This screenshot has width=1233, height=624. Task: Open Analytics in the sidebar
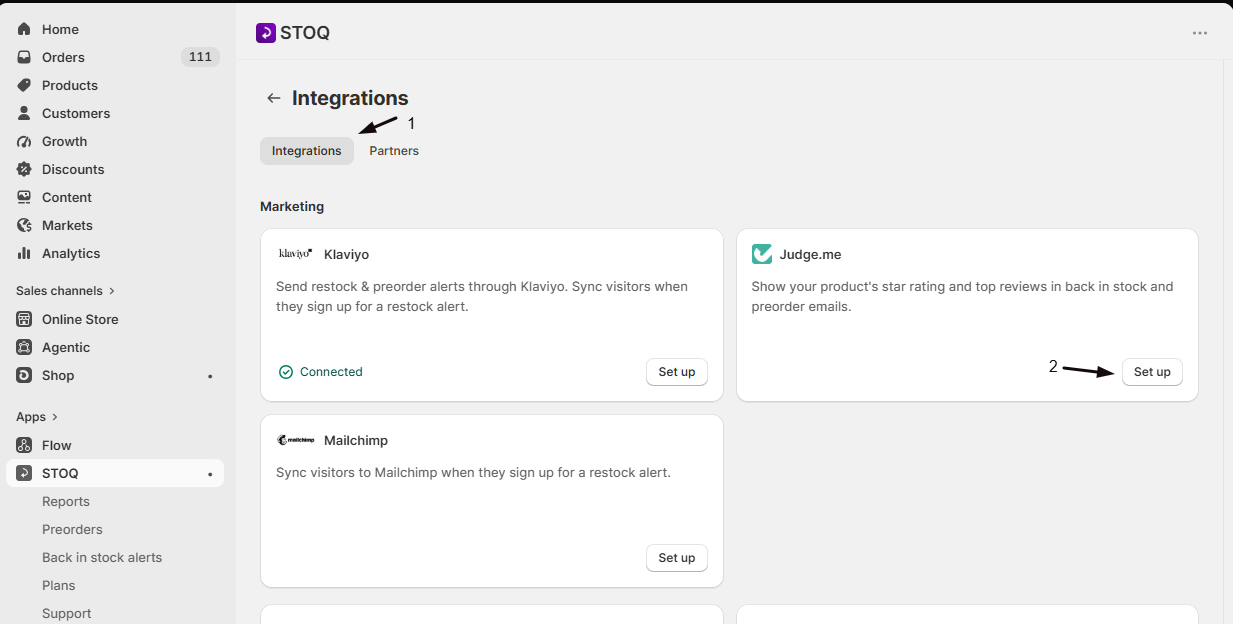(x=71, y=253)
